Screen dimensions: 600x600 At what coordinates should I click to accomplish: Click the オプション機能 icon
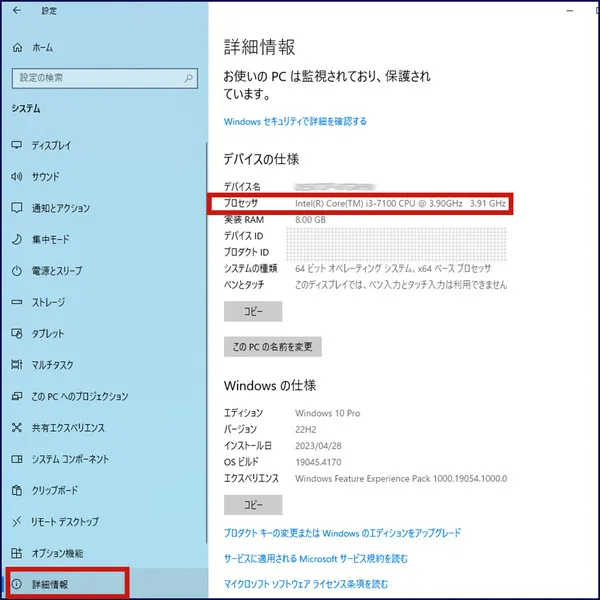click(x=16, y=553)
